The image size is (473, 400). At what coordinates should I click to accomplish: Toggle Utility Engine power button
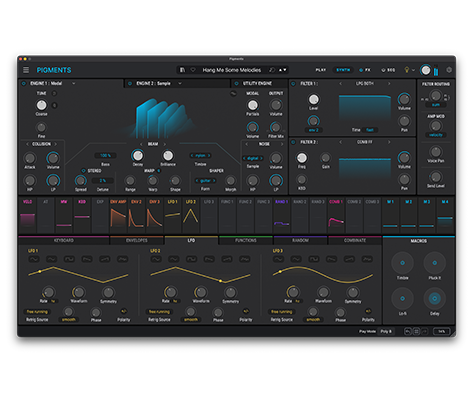(x=236, y=84)
